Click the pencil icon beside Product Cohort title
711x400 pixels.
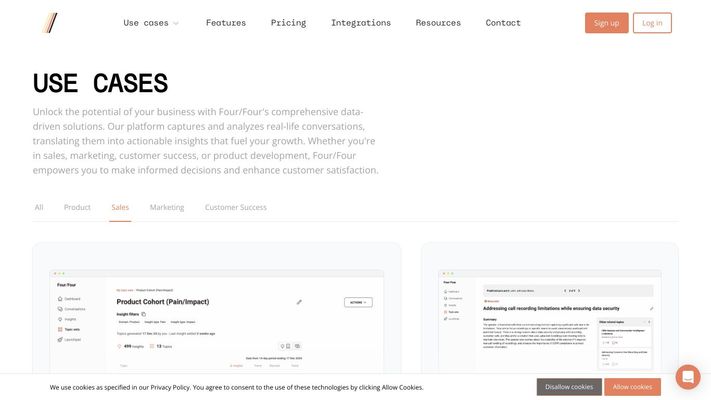click(x=299, y=302)
